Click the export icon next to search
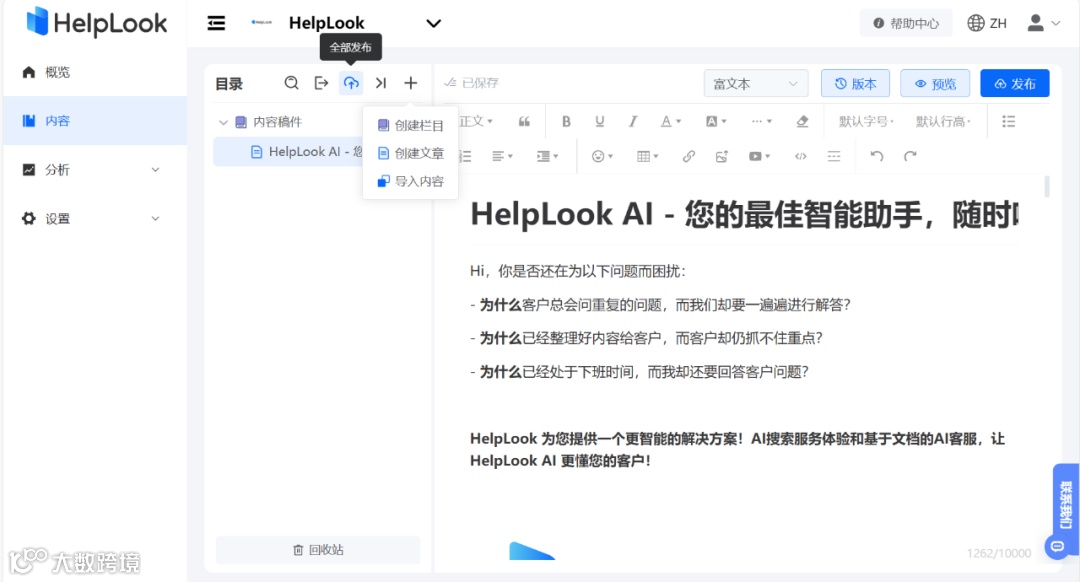The image size is (1080, 582). 321,82
